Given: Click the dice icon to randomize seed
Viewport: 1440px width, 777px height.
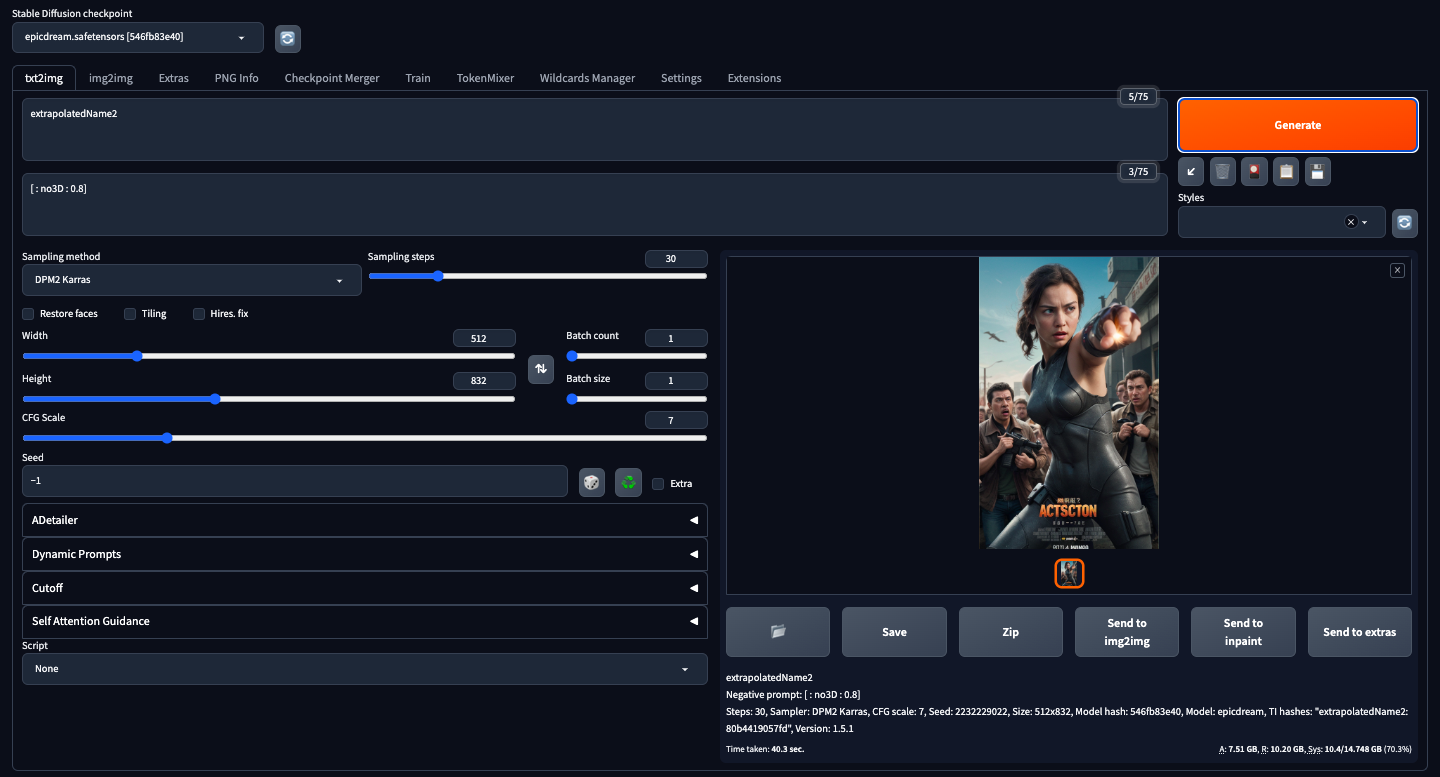Looking at the screenshot, I should (x=592, y=483).
